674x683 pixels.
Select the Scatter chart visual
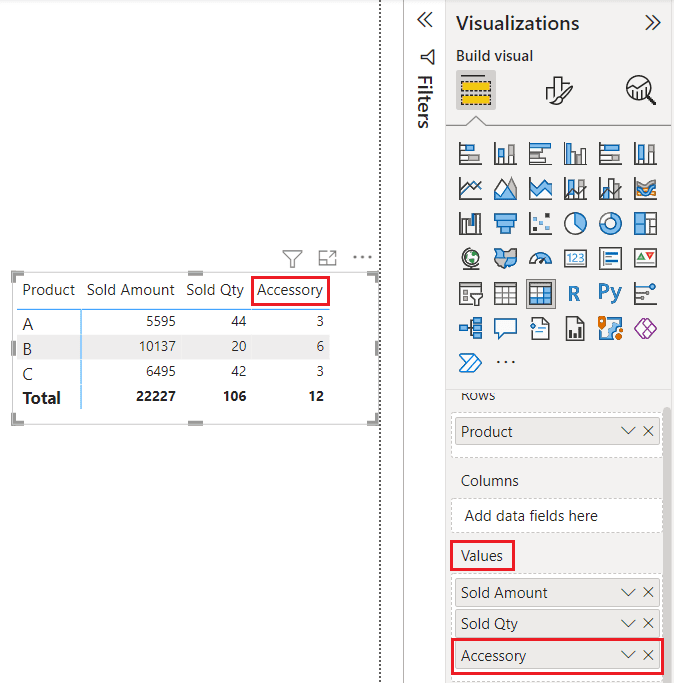(x=540, y=223)
